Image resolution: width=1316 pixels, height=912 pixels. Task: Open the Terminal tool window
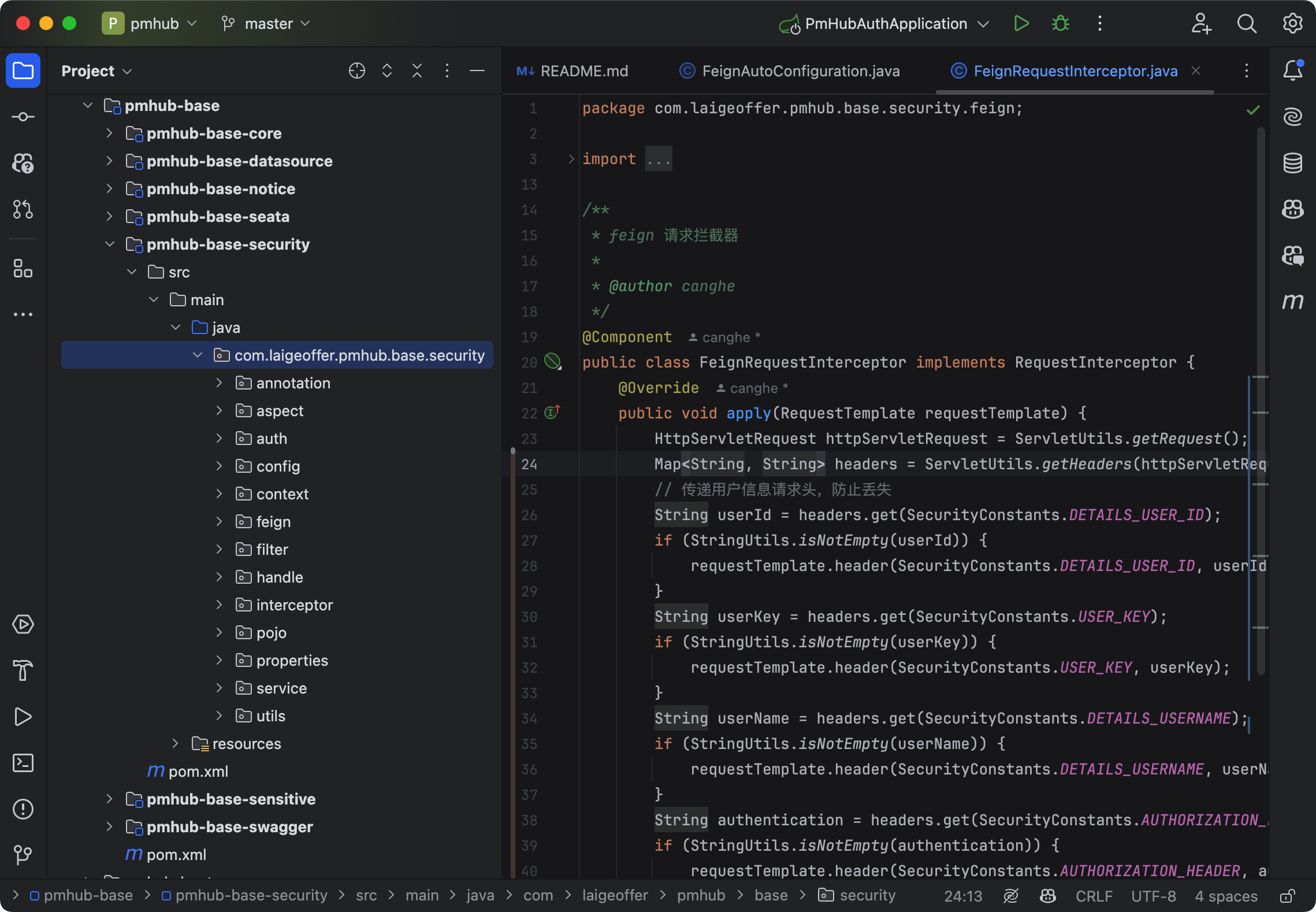[23, 763]
